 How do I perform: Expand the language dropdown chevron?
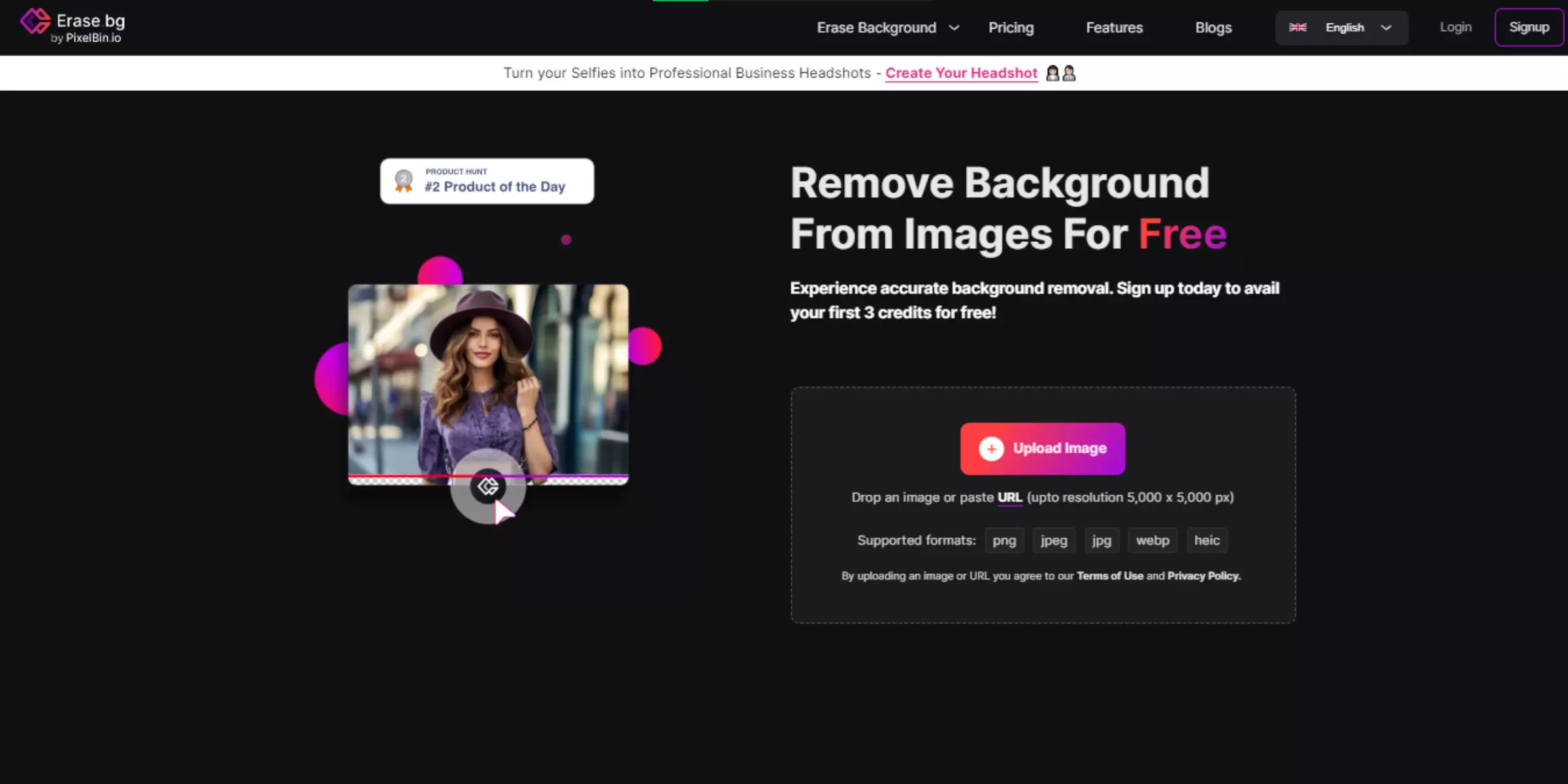1386,28
